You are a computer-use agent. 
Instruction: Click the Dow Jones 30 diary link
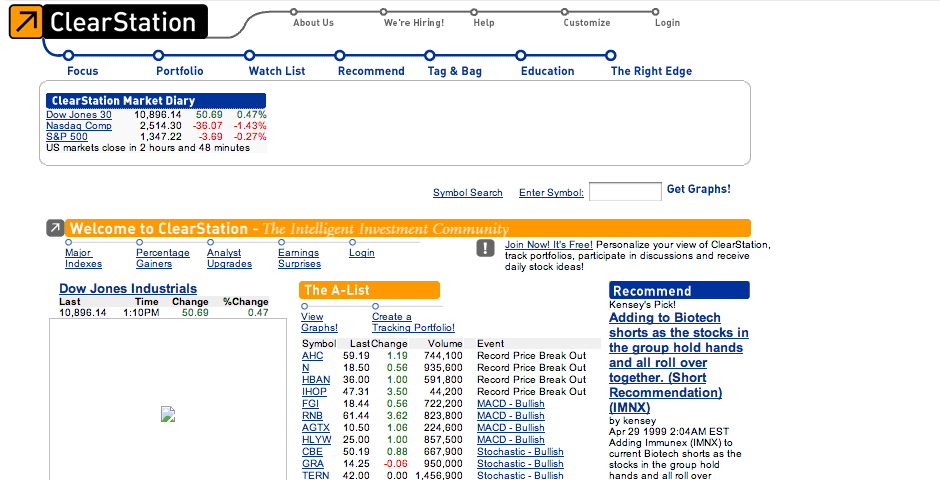pyautogui.click(x=79, y=114)
